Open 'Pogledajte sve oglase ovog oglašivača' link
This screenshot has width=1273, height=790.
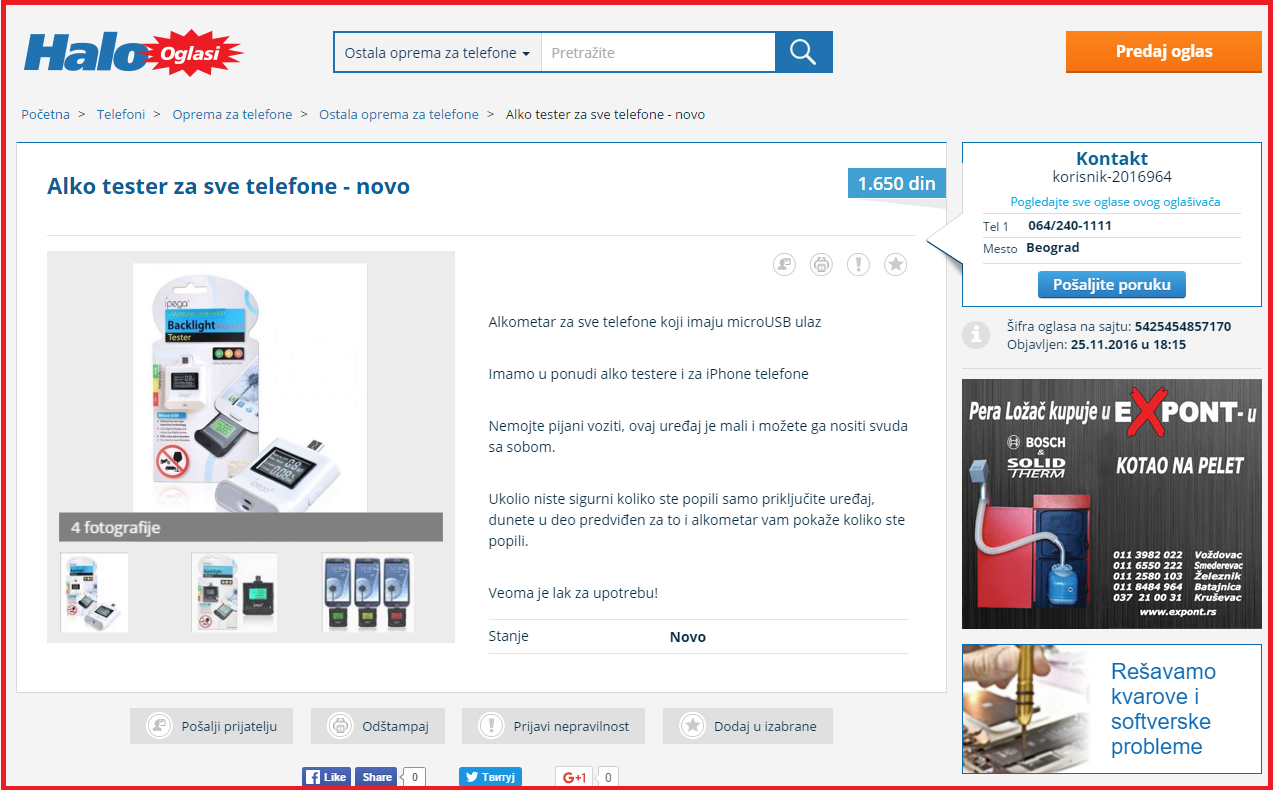(1115, 201)
